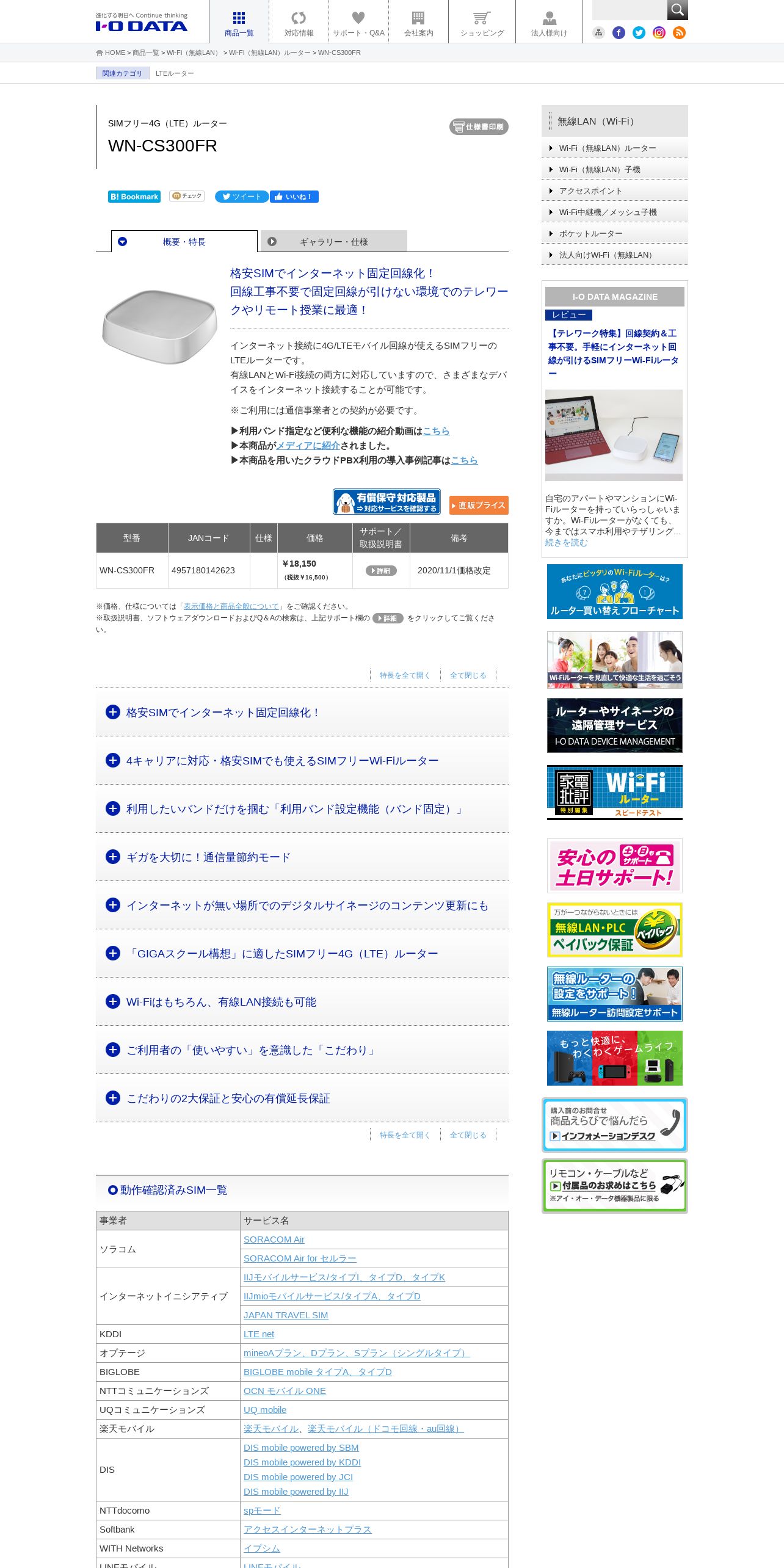This screenshot has height=1568, width=784.
Task: Expand the GIGAスクール構想 section
Action: click(x=302, y=954)
